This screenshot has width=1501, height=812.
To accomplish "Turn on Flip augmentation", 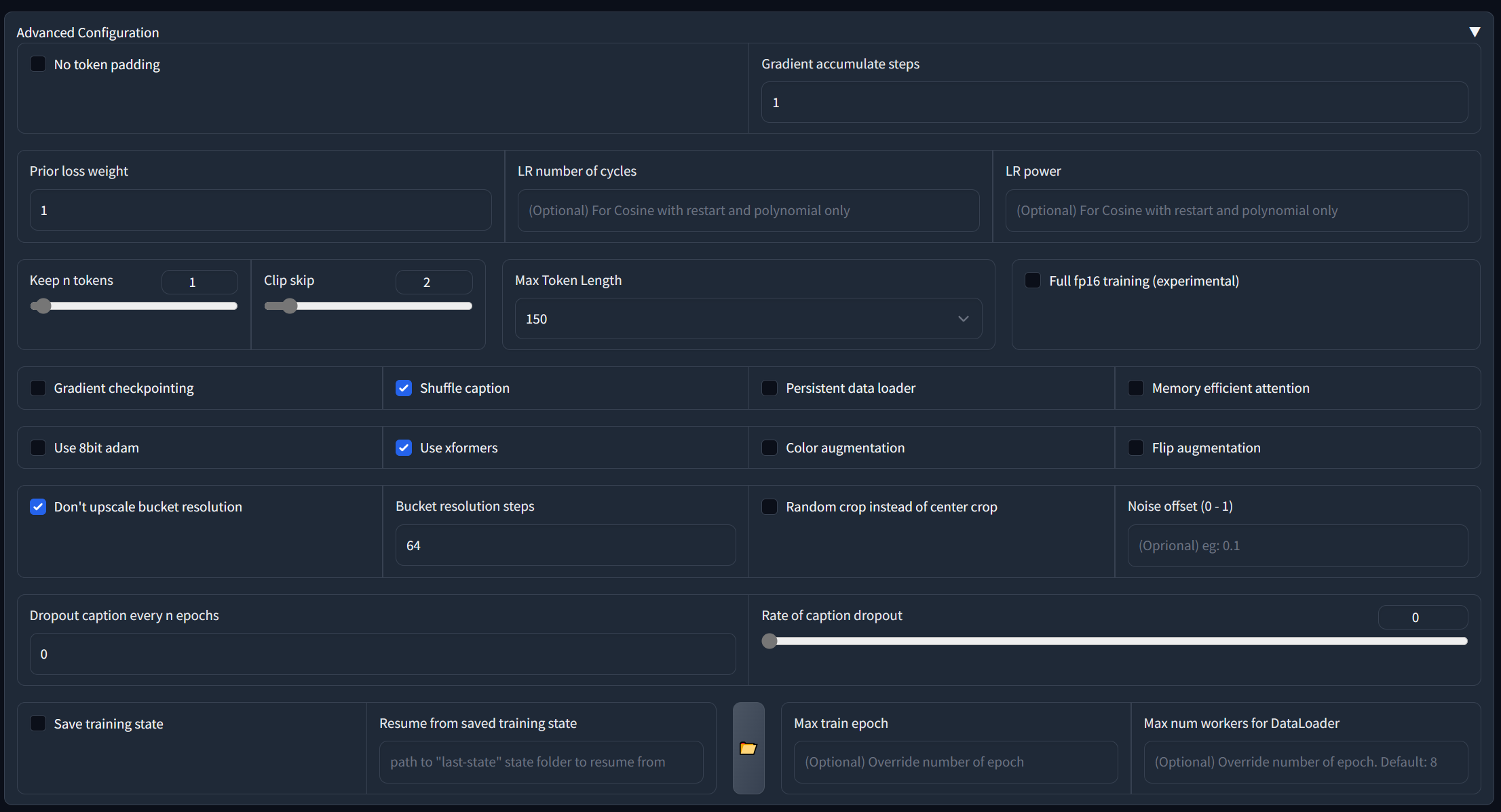I will (1135, 448).
